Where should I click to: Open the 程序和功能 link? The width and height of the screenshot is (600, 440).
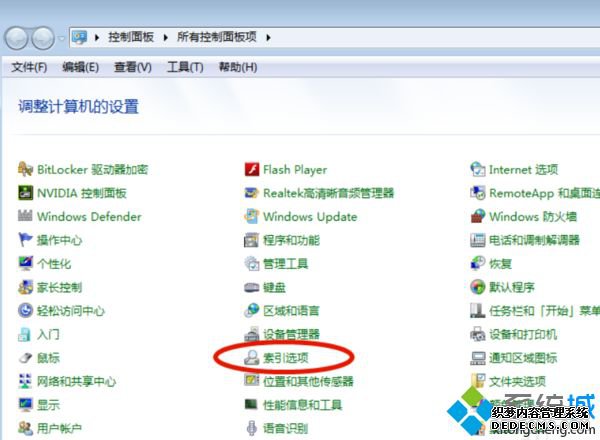coord(291,240)
